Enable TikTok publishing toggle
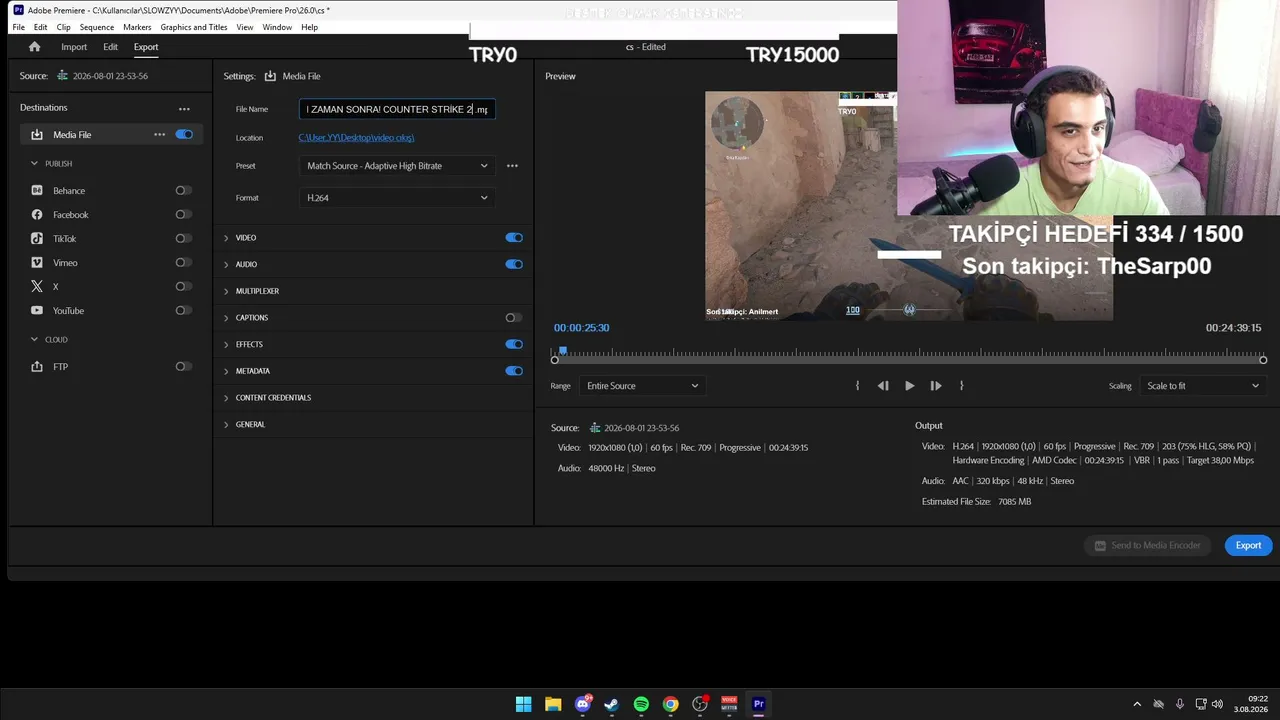The height and width of the screenshot is (720, 1280). [183, 239]
